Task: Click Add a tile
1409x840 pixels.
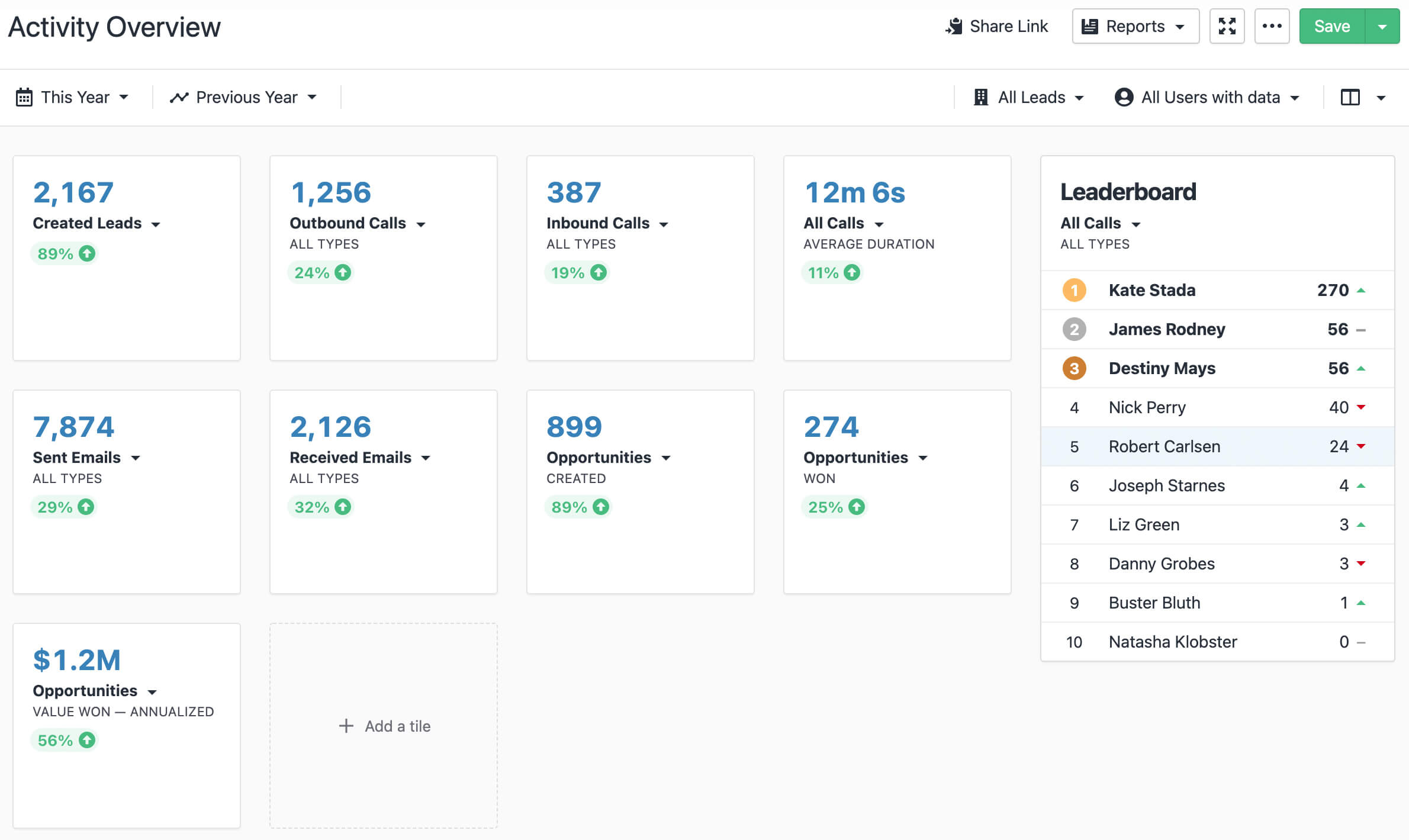Action: 384,726
